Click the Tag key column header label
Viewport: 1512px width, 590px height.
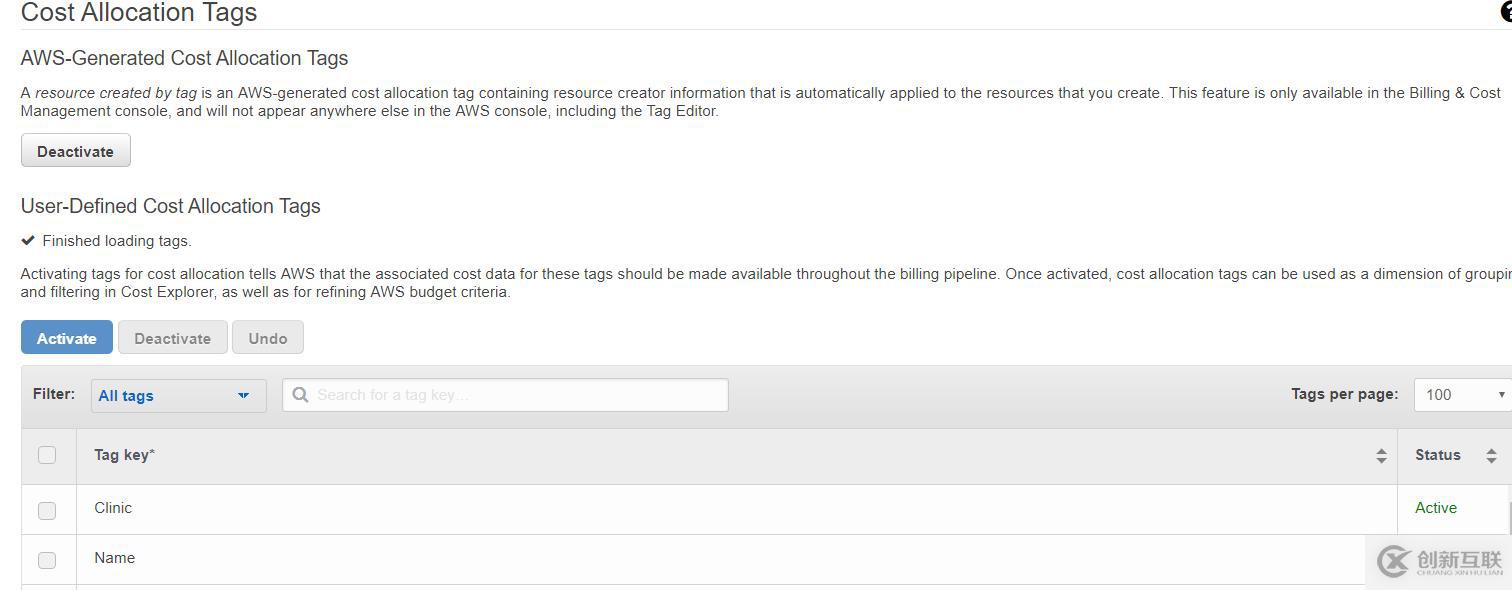tap(124, 455)
